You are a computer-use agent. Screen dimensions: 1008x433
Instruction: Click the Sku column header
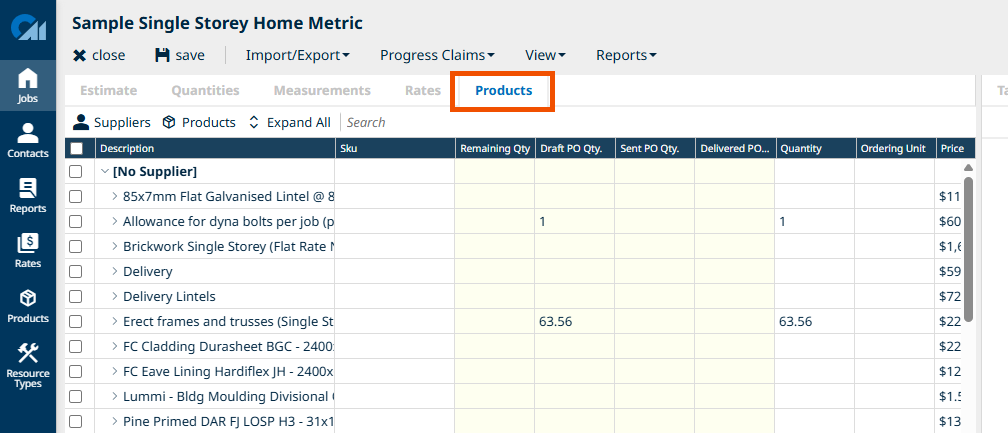(395, 148)
